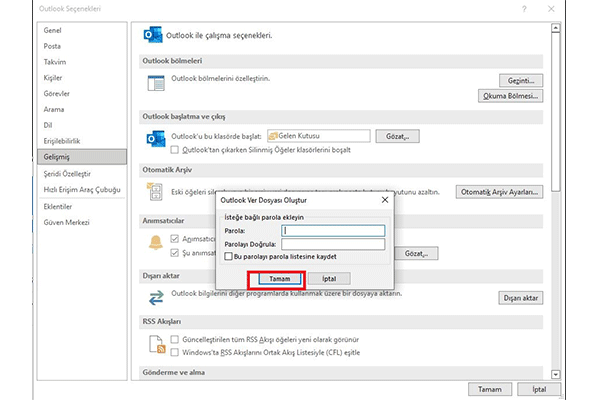Viewport: 600px width, 400px height.
Task: Click the 'Outlook bölmeleri' section heading
Action: pyautogui.click(x=172, y=61)
